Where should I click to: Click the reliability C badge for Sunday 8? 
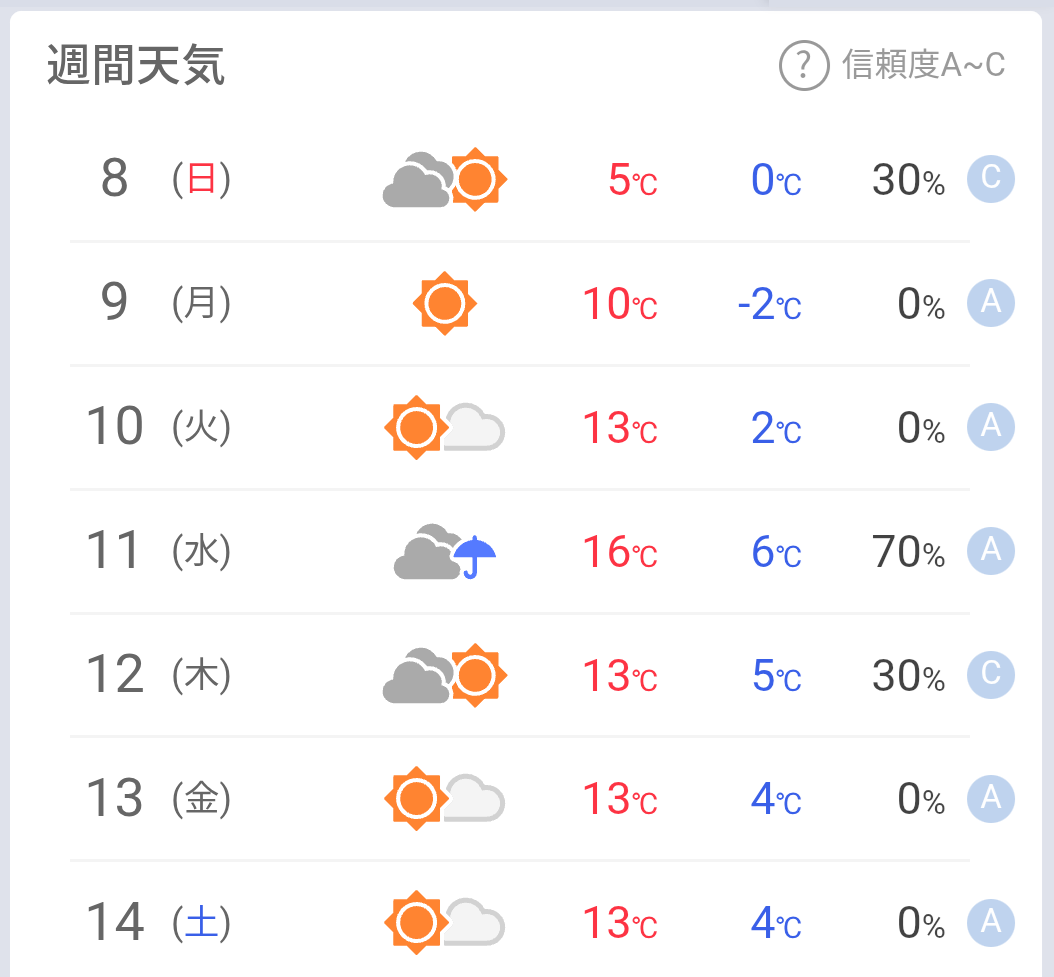[990, 179]
